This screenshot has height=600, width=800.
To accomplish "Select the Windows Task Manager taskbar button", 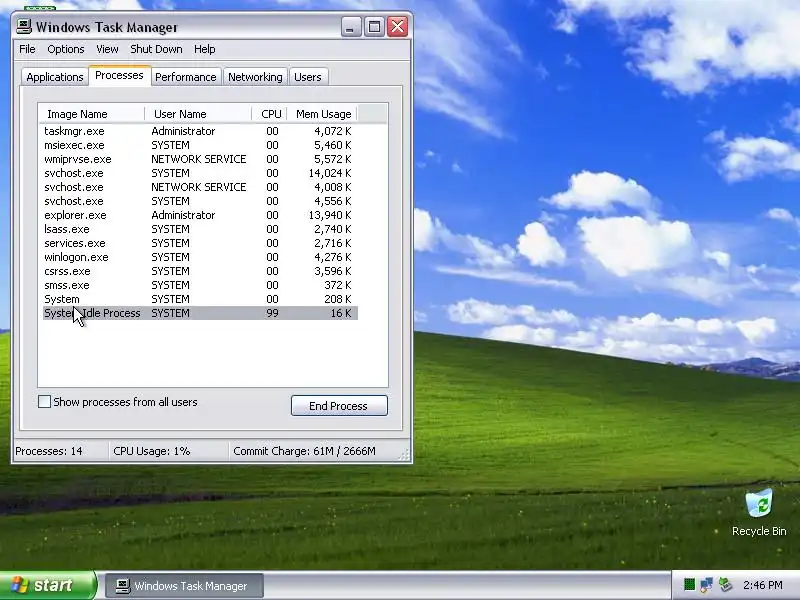I will pyautogui.click(x=184, y=586).
